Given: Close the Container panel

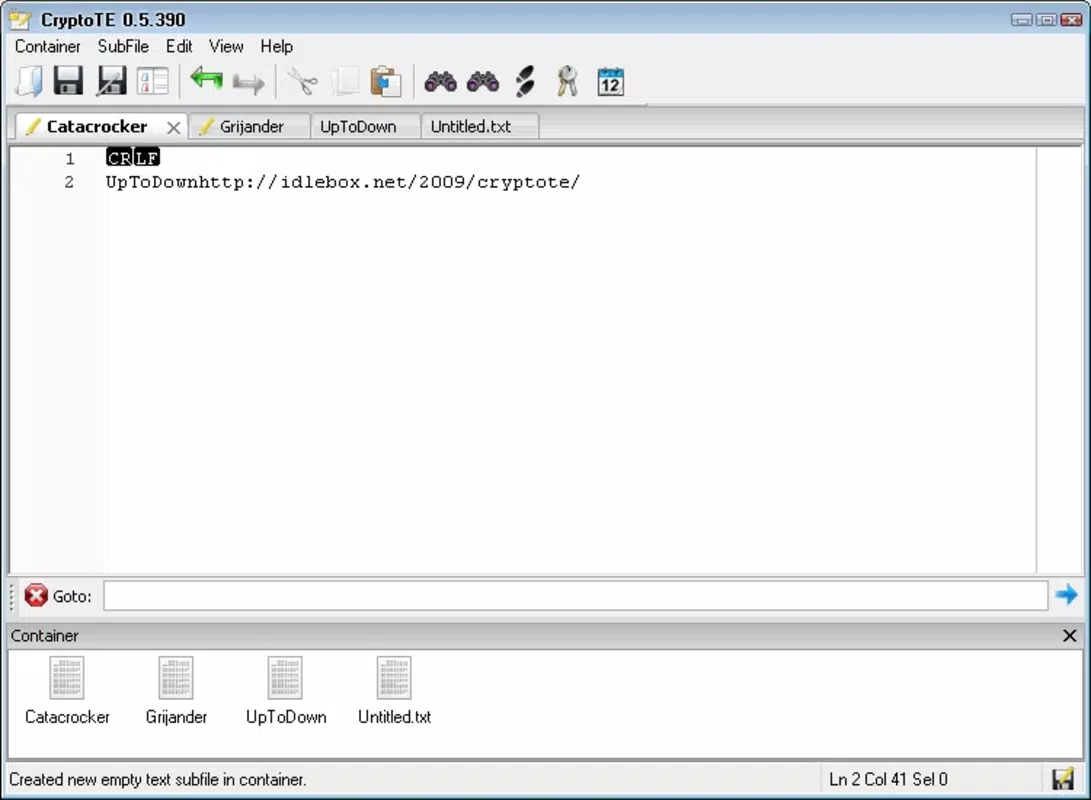Looking at the screenshot, I should point(1069,636).
